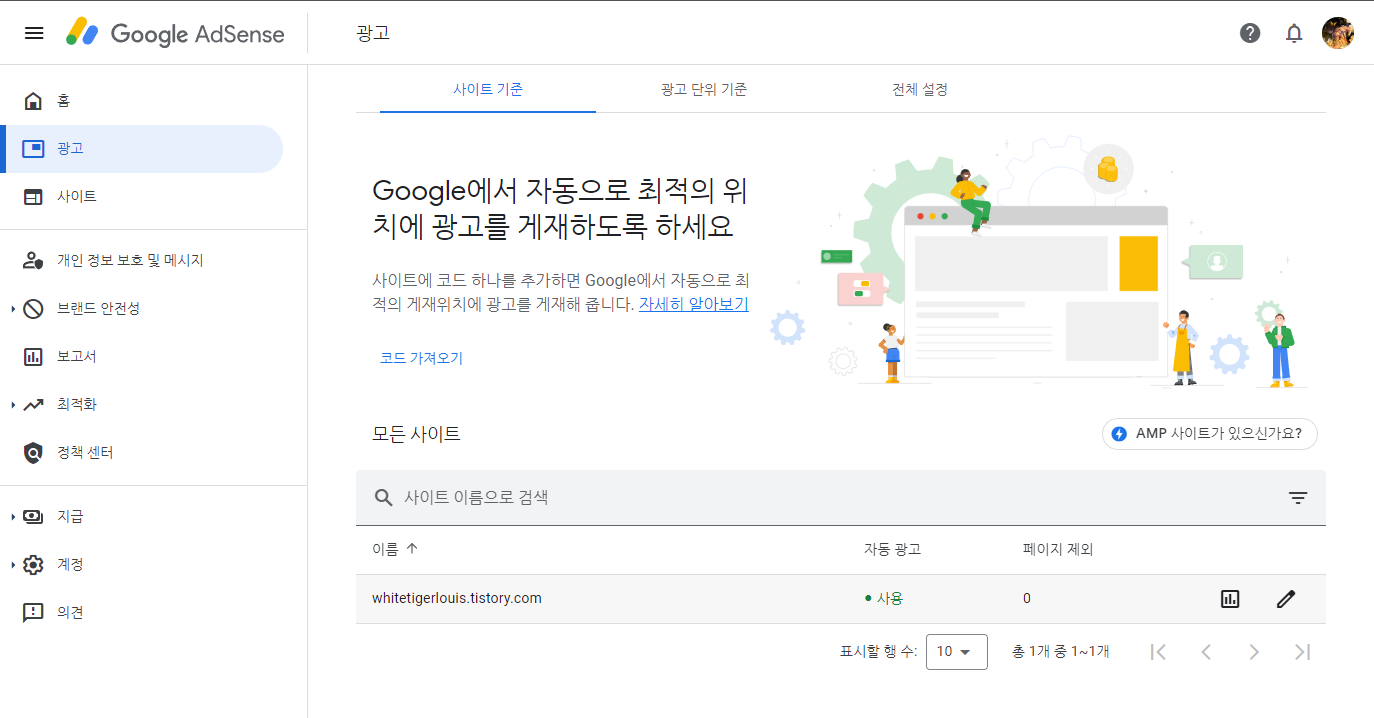The height and width of the screenshot is (718, 1374).
Task: Click the 총 1개 중 1~1개 count text
Action: [x=1061, y=652]
